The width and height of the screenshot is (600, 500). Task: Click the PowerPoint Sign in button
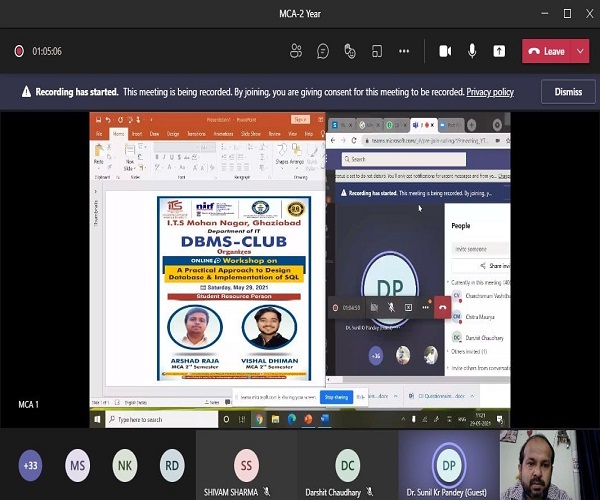tap(300, 120)
